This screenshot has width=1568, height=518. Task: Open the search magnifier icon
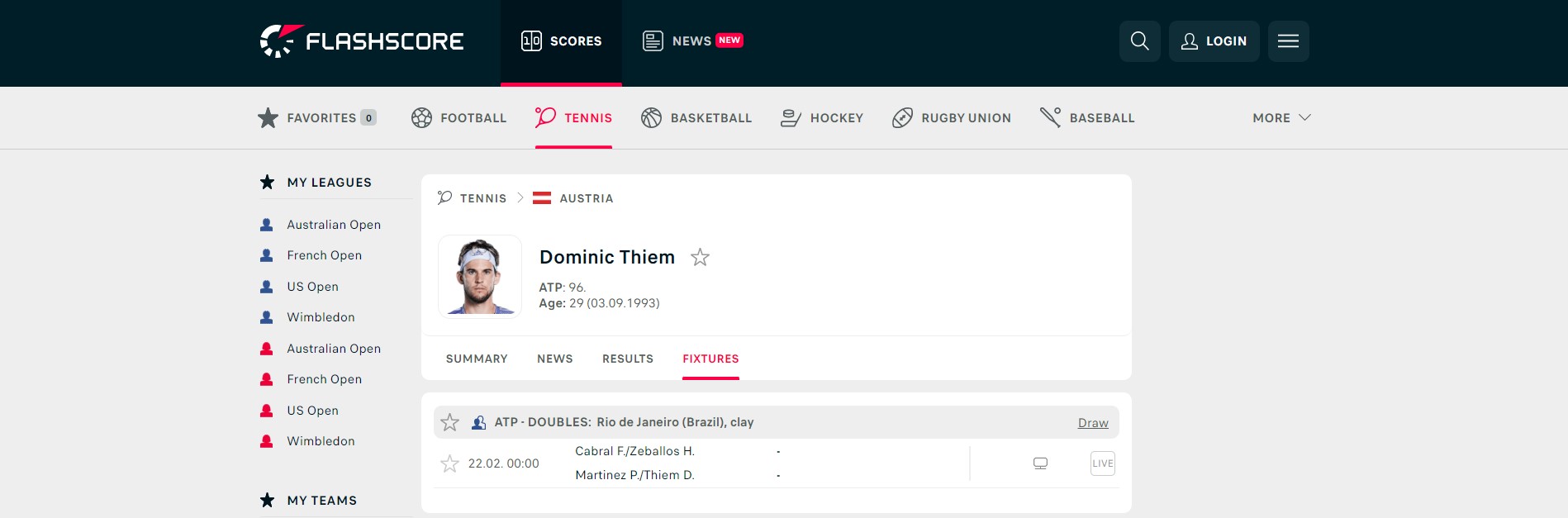[1139, 41]
